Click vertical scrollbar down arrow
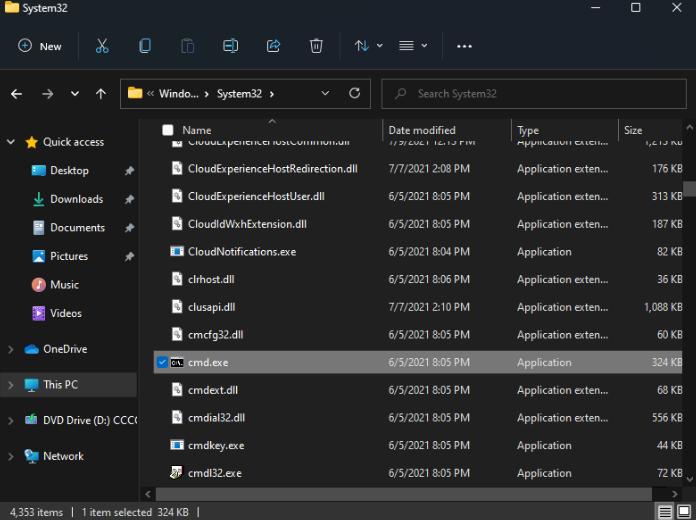This screenshot has height=520, width=696. (689, 479)
